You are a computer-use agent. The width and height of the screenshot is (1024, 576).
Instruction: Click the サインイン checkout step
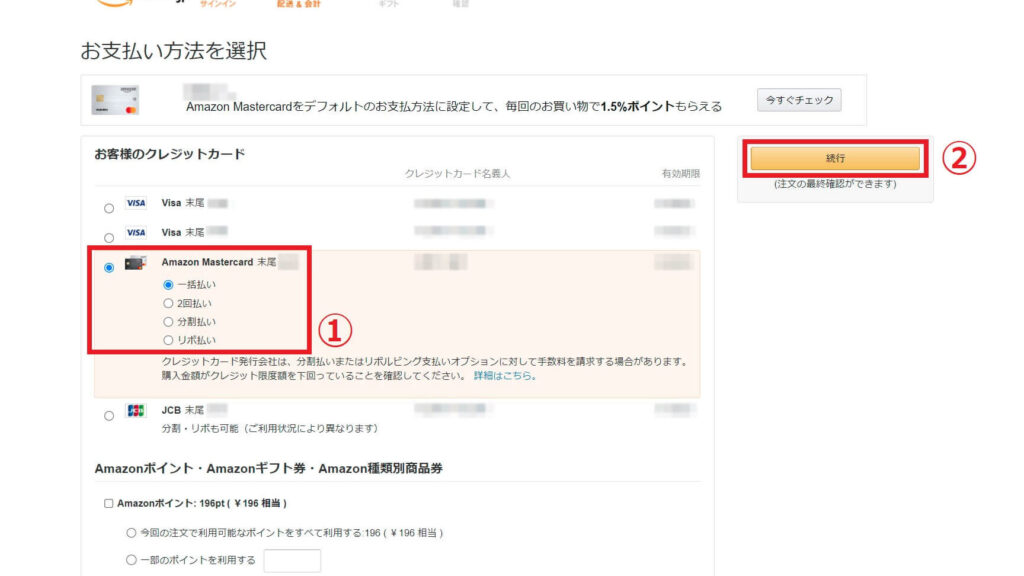click(218, 4)
